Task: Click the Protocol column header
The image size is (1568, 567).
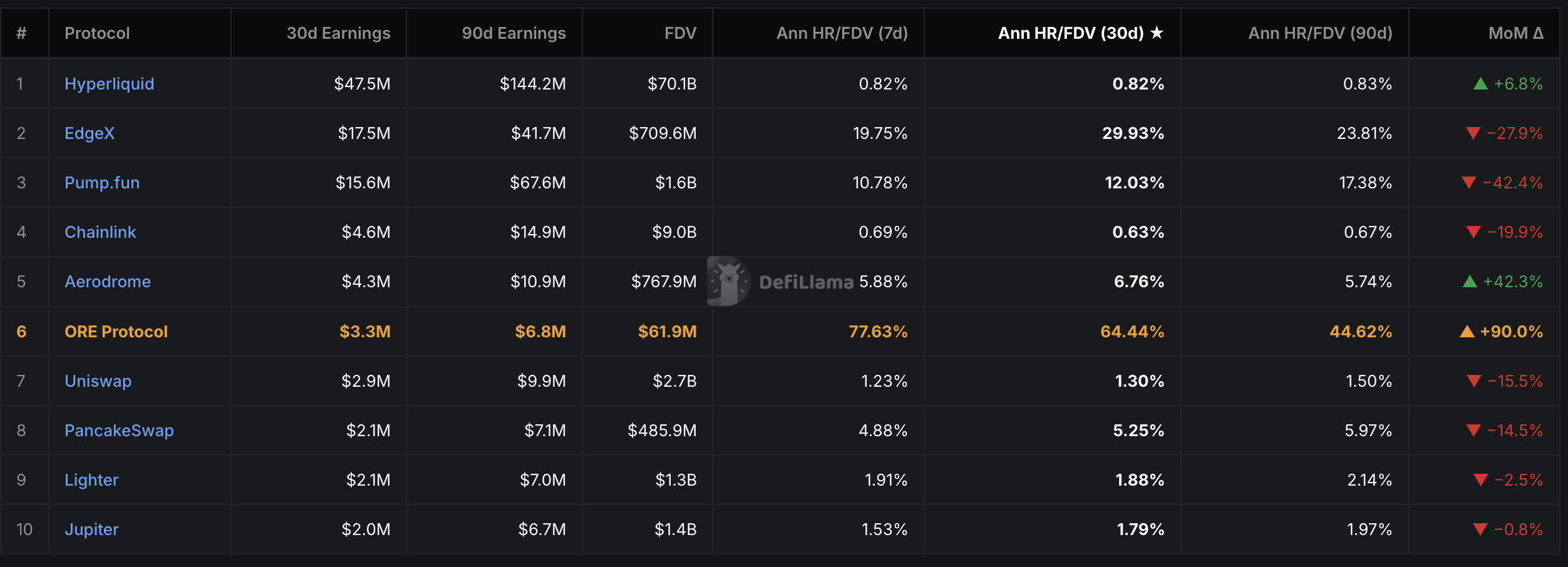Action: click(x=97, y=33)
